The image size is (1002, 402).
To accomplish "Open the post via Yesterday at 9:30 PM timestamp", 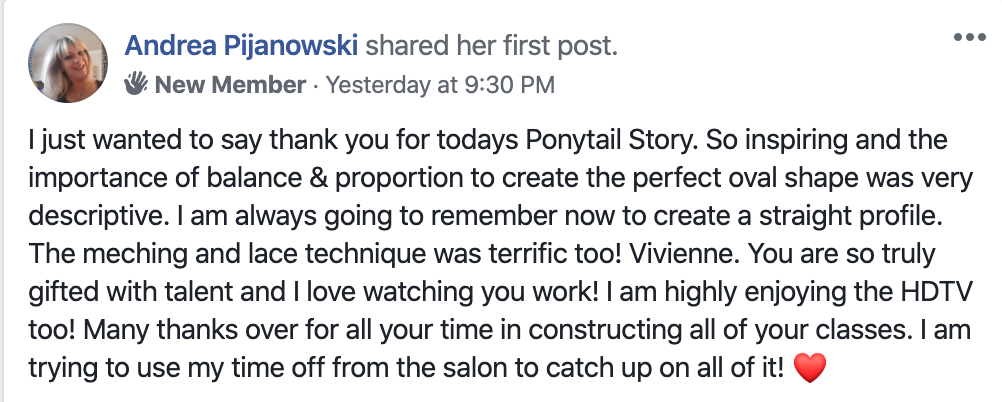I will click(440, 84).
